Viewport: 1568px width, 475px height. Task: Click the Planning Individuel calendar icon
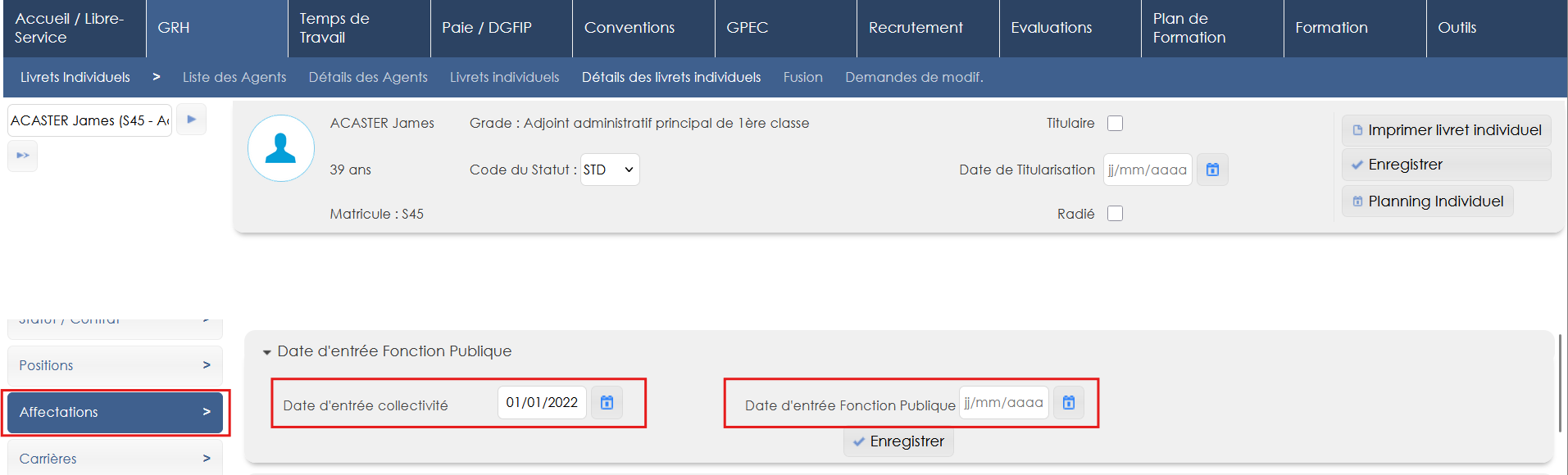[x=1357, y=201]
